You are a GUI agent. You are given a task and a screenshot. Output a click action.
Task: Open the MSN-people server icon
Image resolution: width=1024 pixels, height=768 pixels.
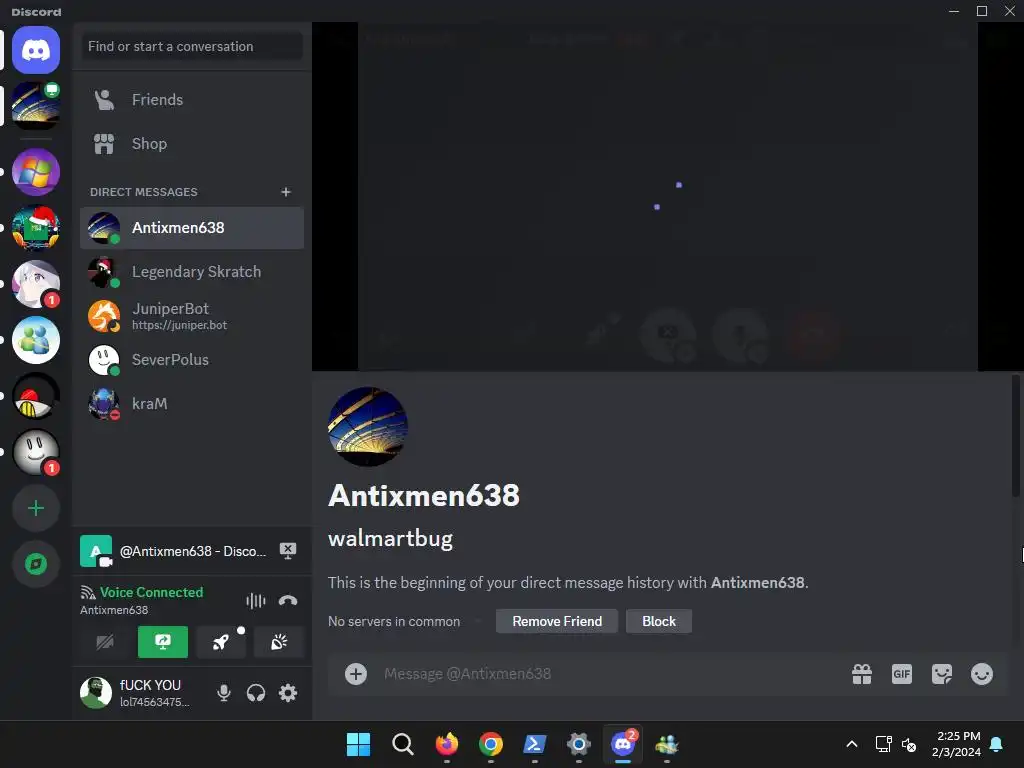[x=36, y=340]
